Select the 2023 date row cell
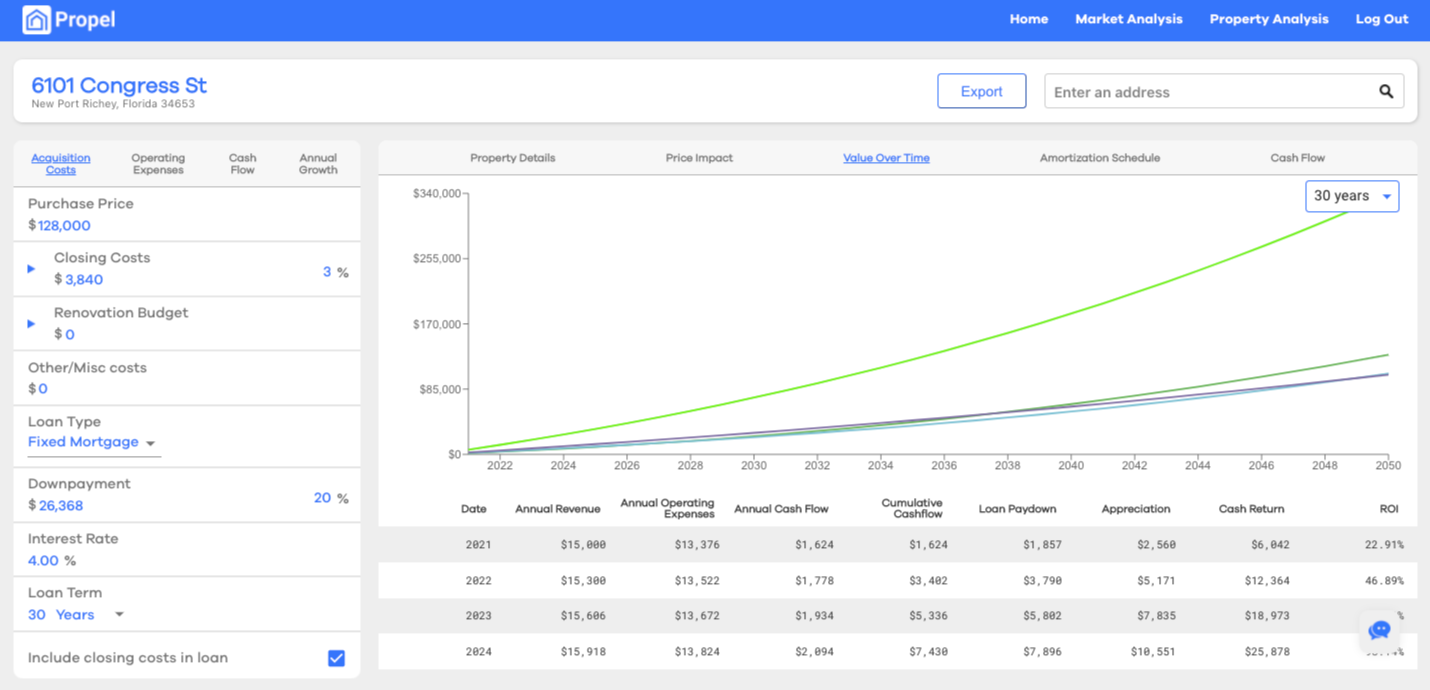 click(x=478, y=616)
